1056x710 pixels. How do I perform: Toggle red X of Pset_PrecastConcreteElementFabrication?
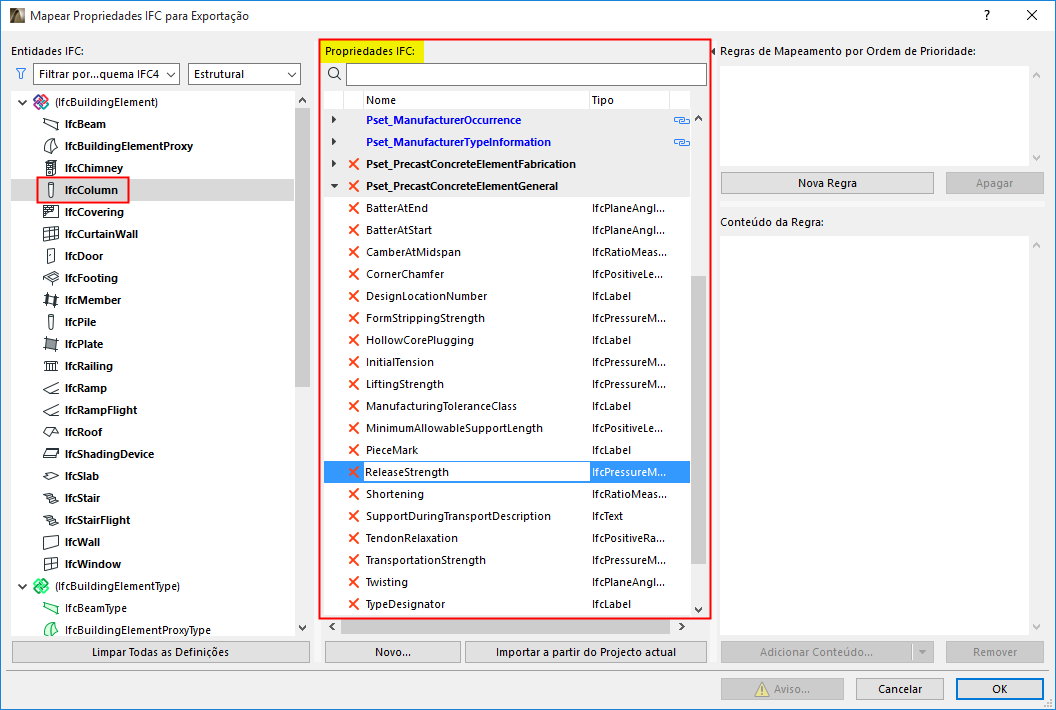354,164
